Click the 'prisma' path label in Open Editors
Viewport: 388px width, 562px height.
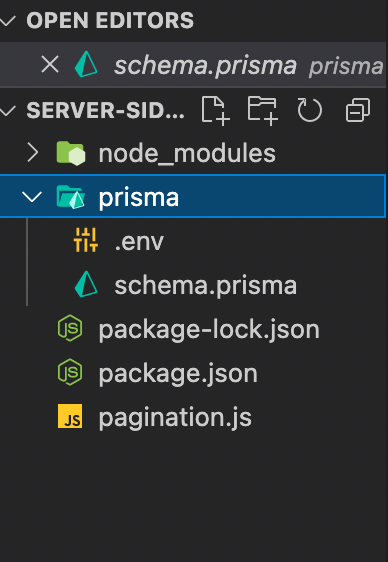tap(346, 67)
